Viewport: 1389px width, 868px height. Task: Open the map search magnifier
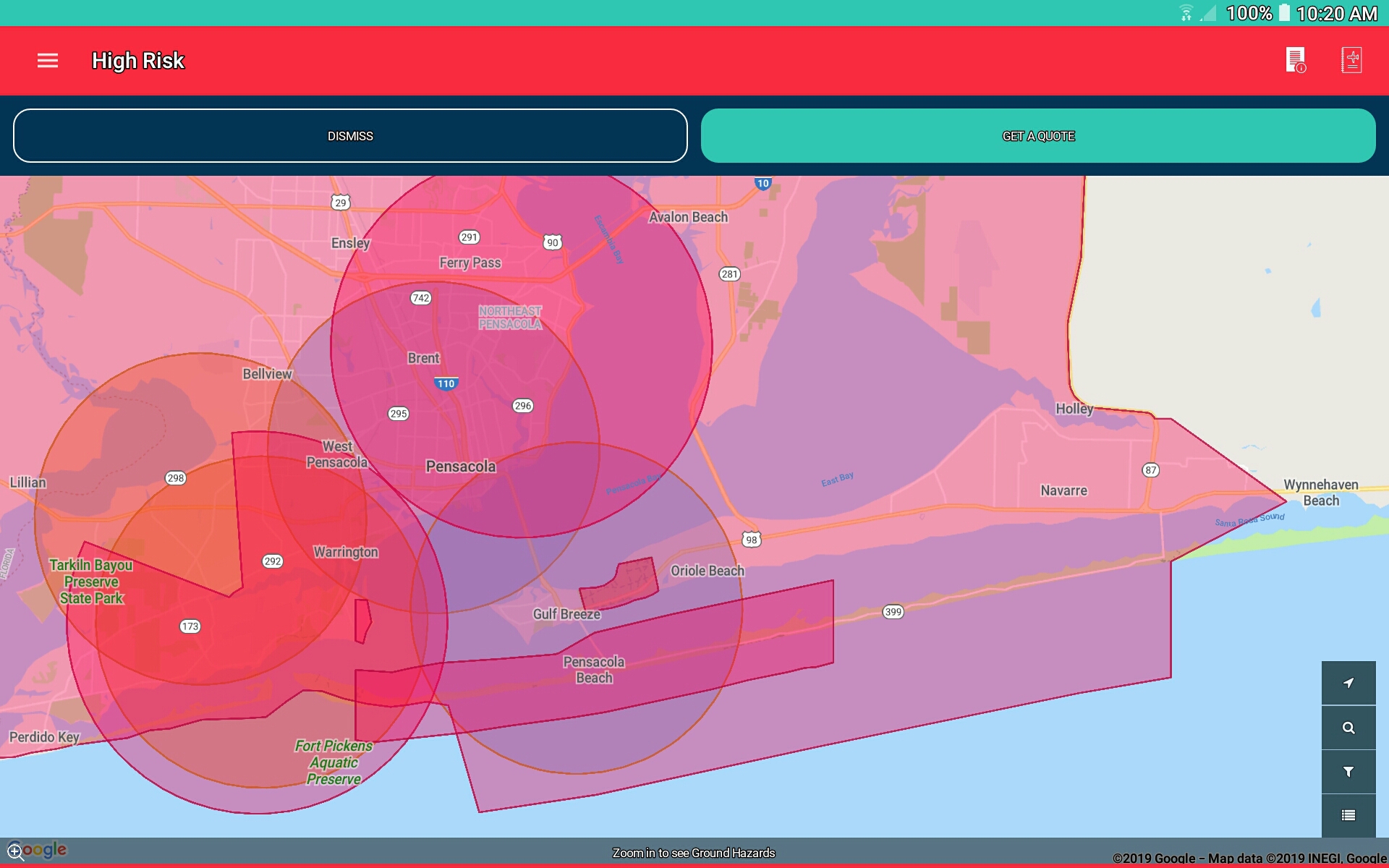point(1348,728)
